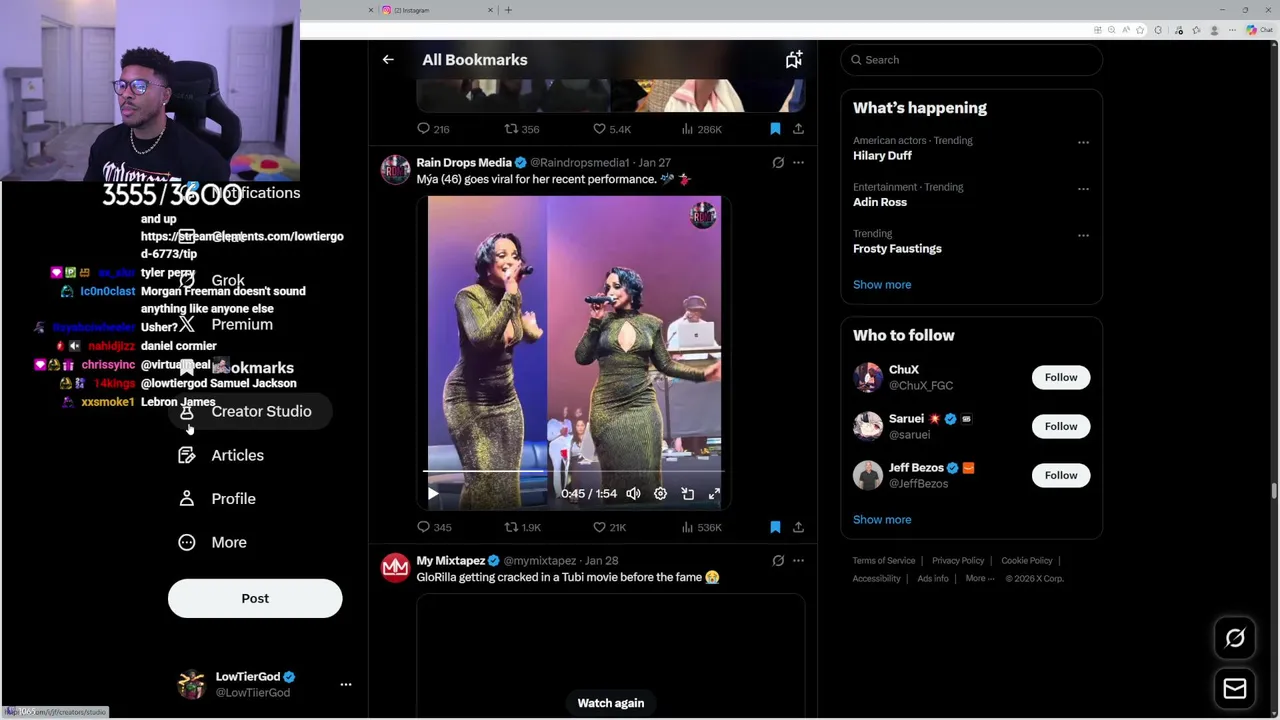Seek on the video progress bar
The width and height of the screenshot is (1280, 720).
(x=574, y=471)
